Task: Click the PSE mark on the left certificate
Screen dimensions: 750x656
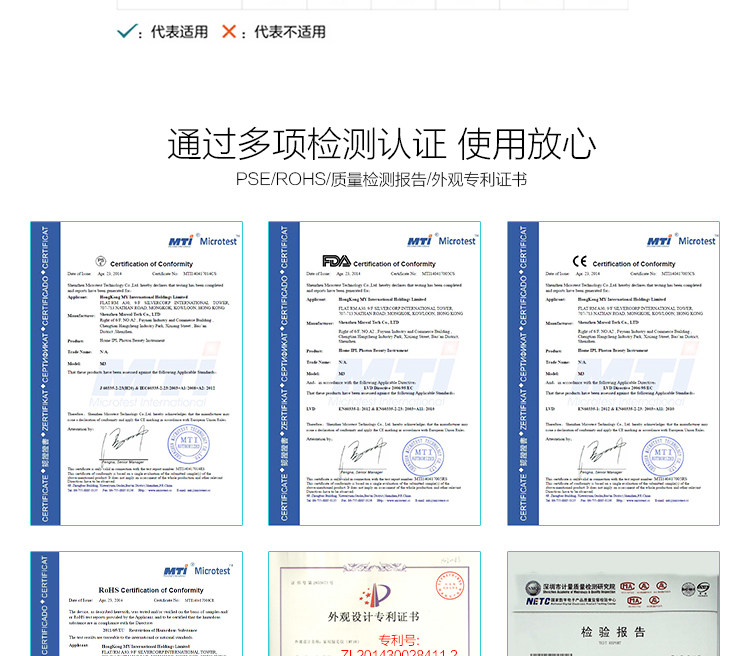Action: click(x=100, y=261)
